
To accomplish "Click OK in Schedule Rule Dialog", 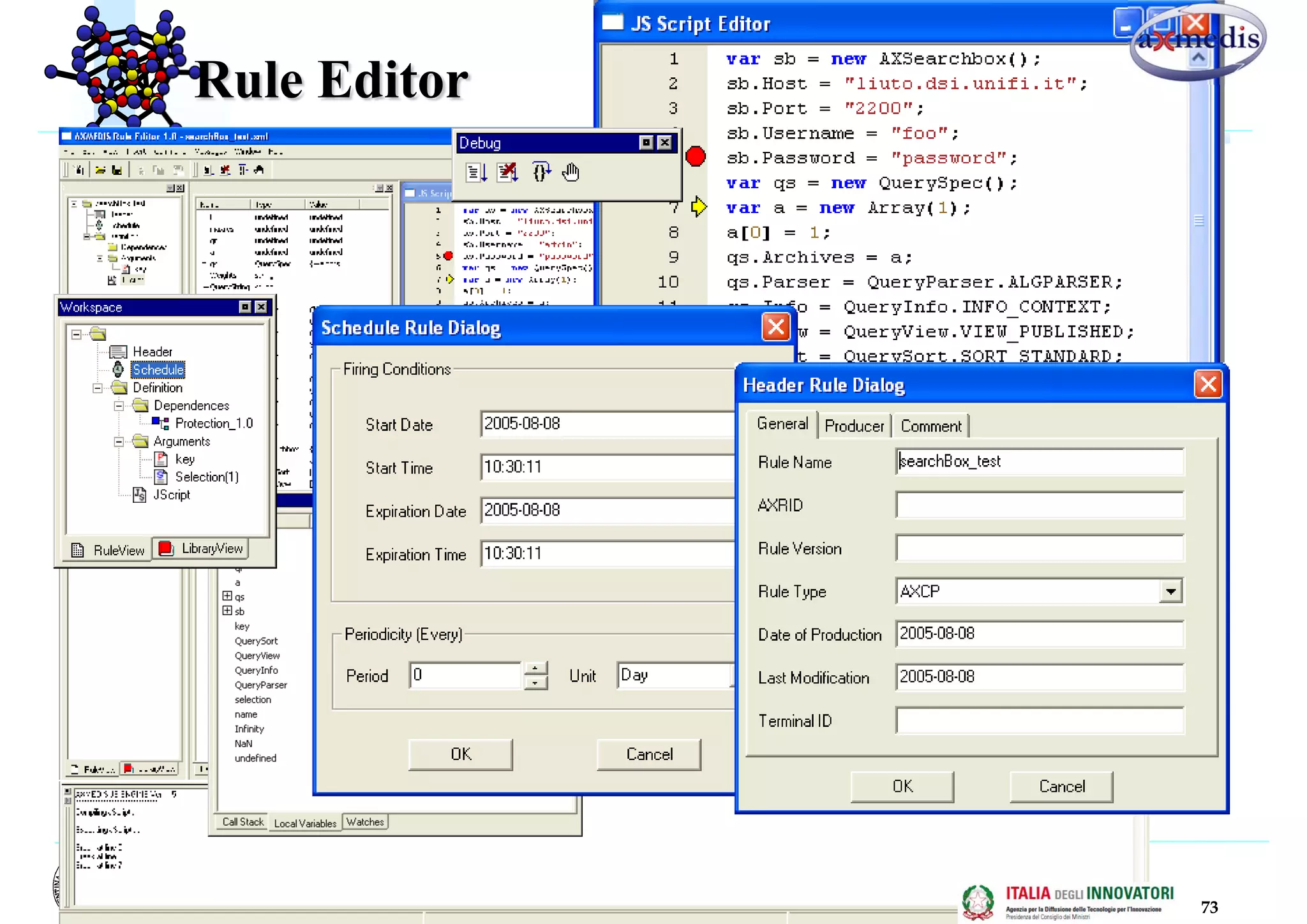I will (460, 754).
